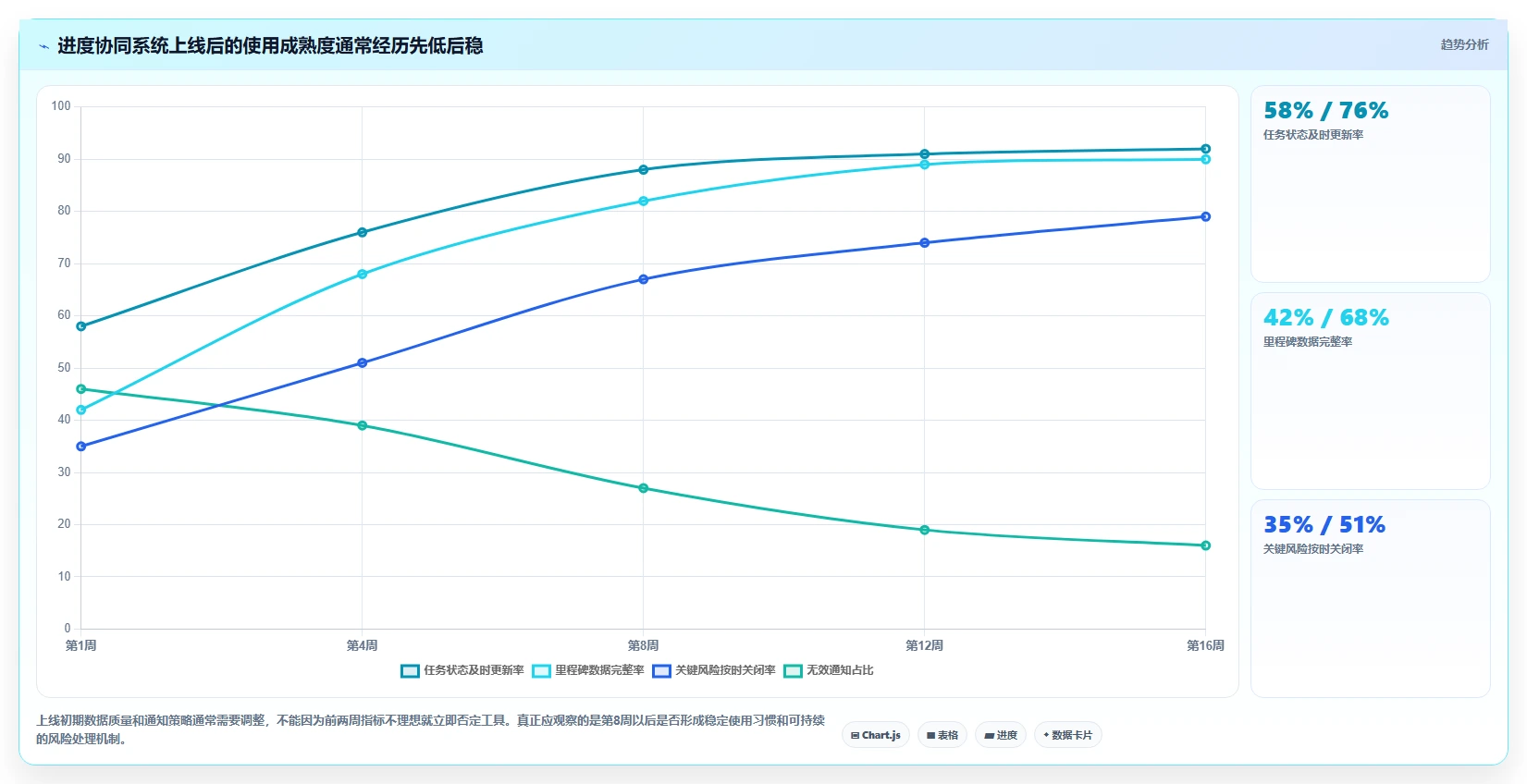Click the 进度 tag
The image size is (1527, 784).
pyautogui.click(x=1001, y=735)
